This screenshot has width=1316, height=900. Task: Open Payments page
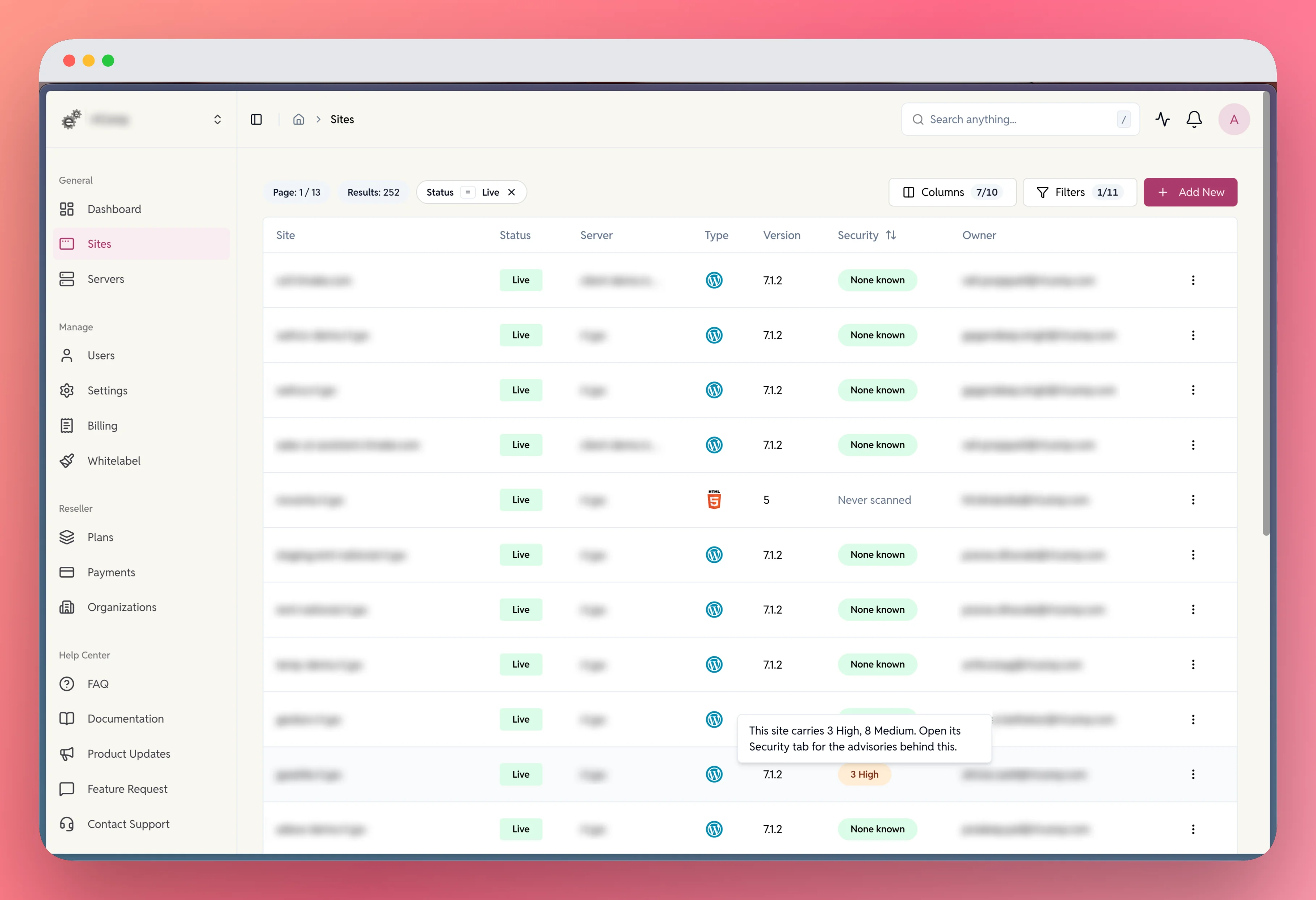(141, 572)
